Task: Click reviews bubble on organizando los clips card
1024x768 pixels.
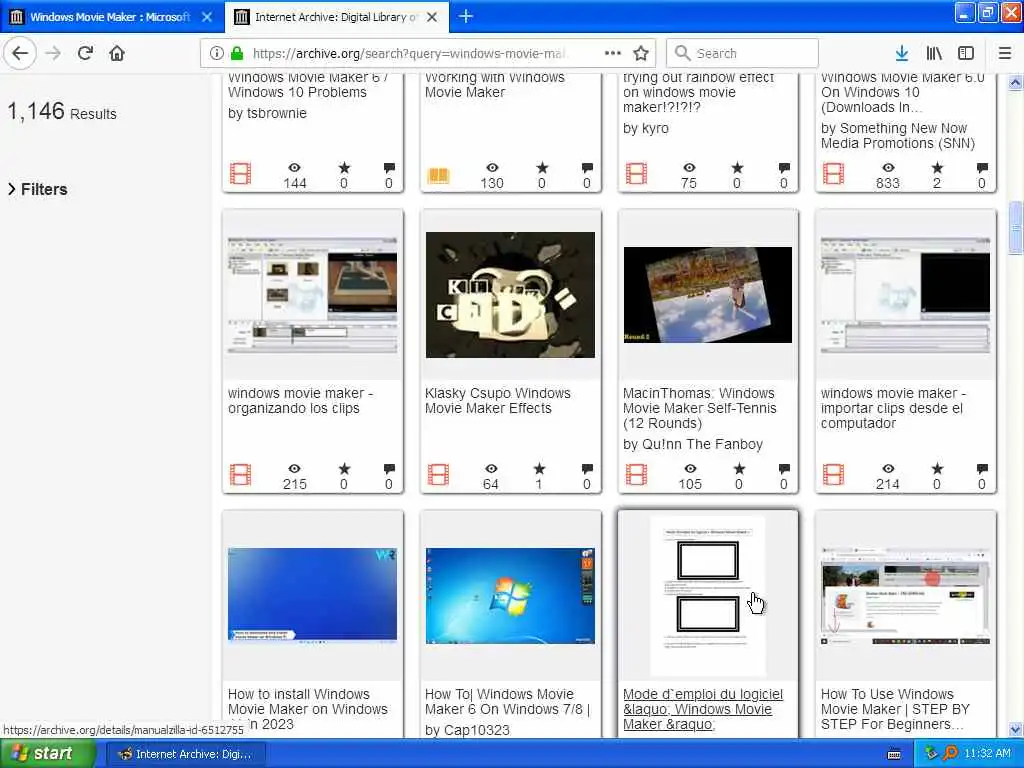Action: point(389,468)
